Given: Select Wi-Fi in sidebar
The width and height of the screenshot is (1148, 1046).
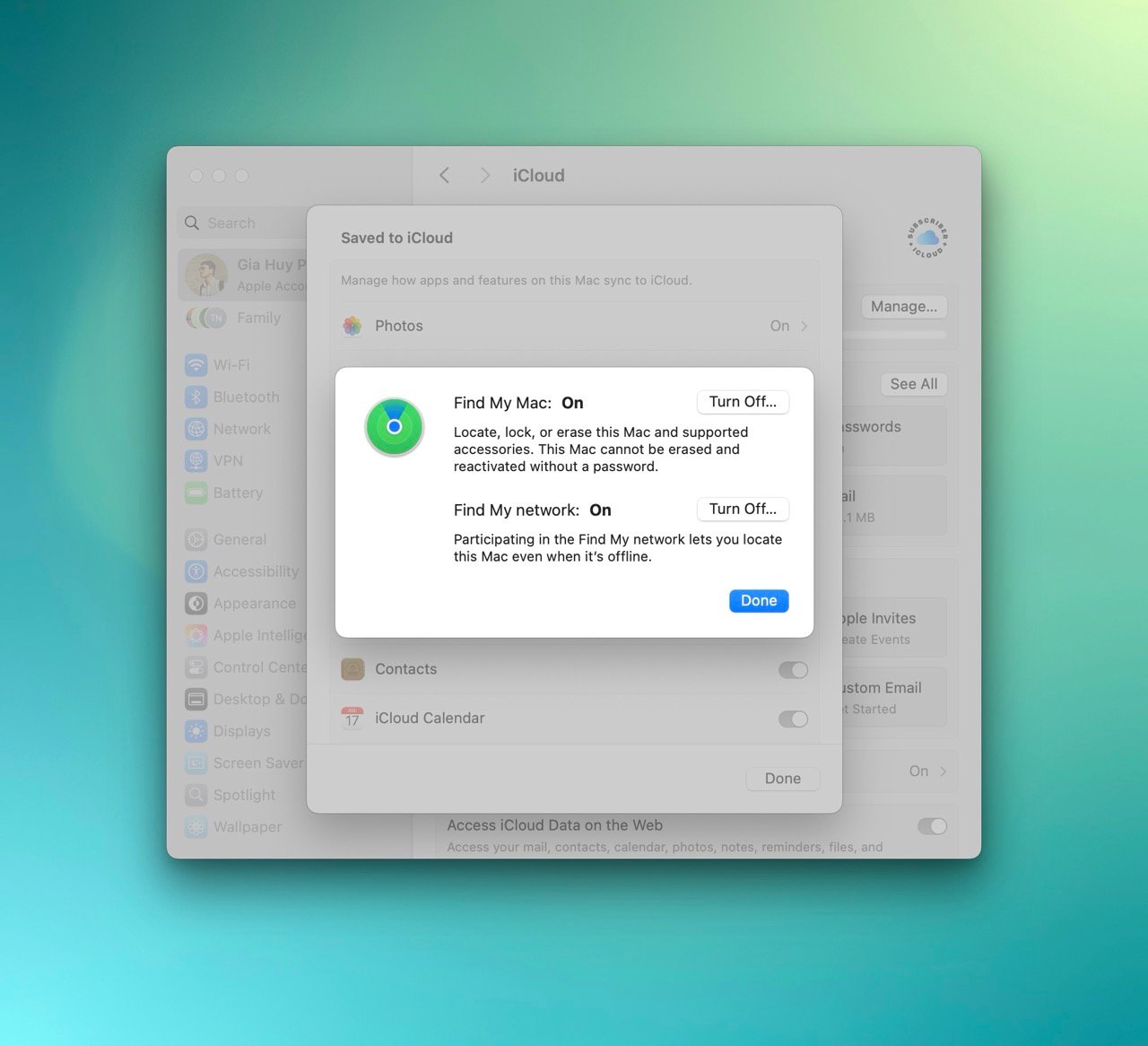Looking at the screenshot, I should pyautogui.click(x=244, y=365).
